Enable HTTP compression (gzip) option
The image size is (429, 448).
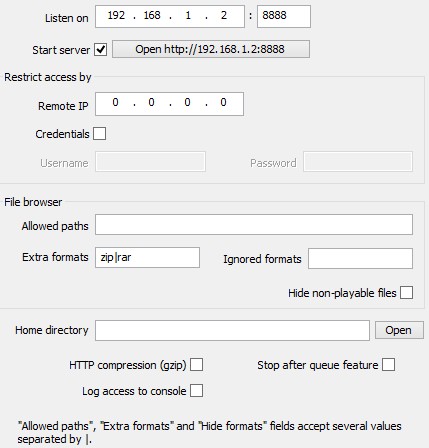(x=196, y=365)
